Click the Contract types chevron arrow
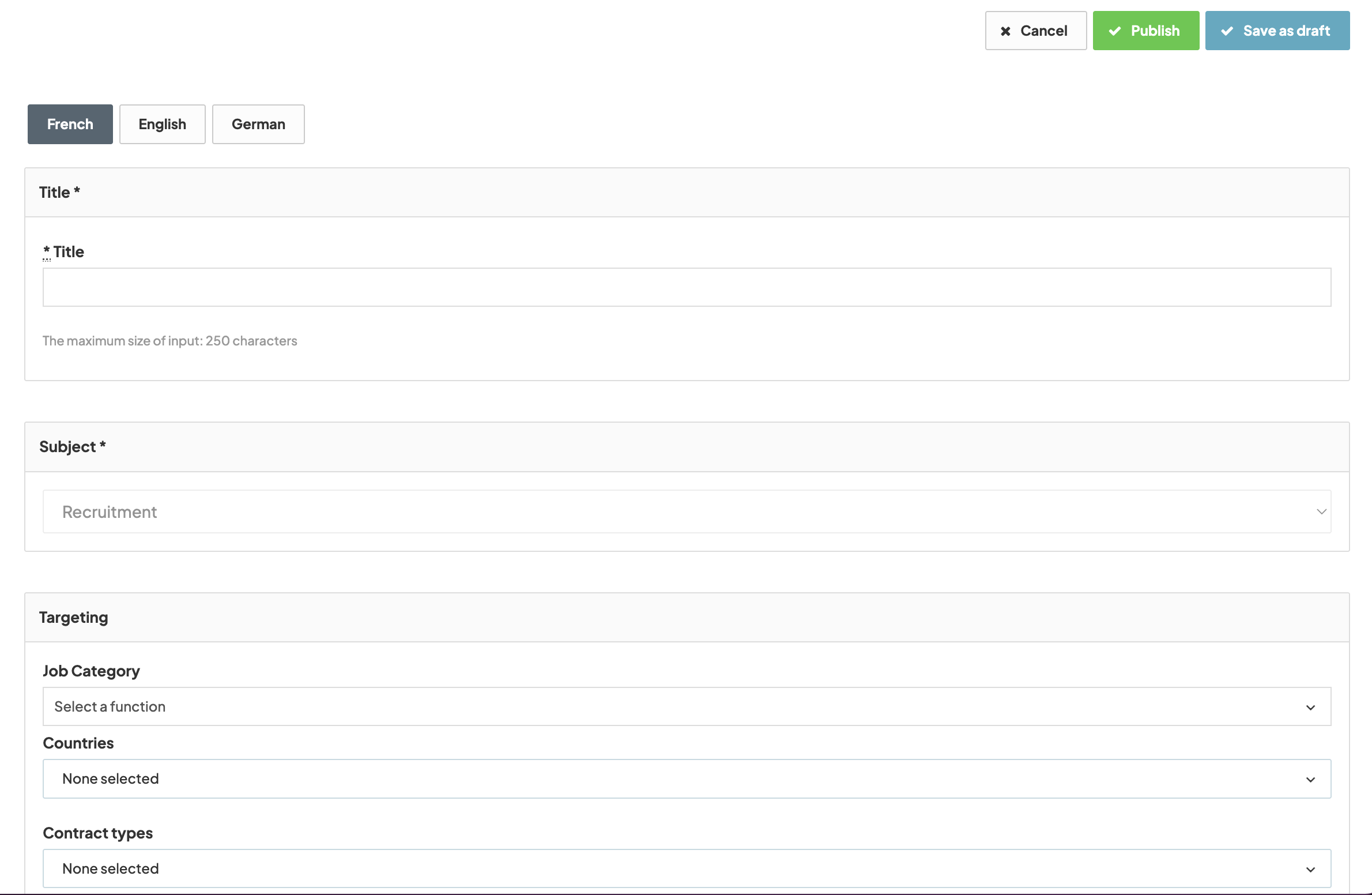 click(x=1310, y=870)
